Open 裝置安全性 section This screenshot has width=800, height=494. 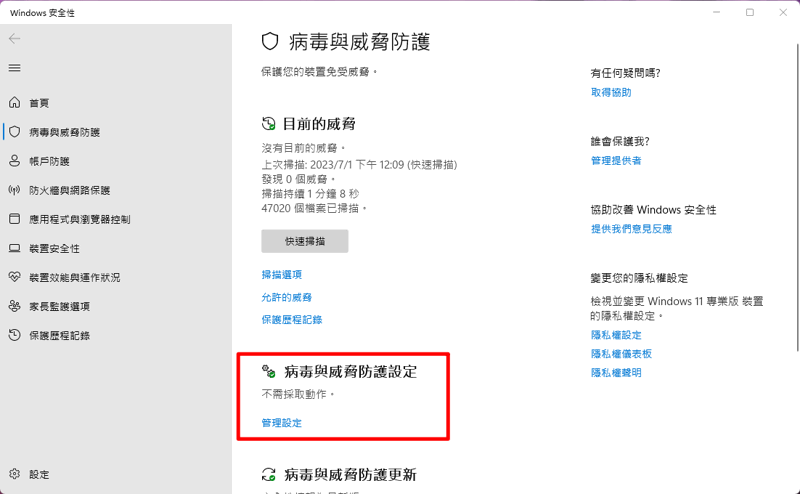point(54,249)
